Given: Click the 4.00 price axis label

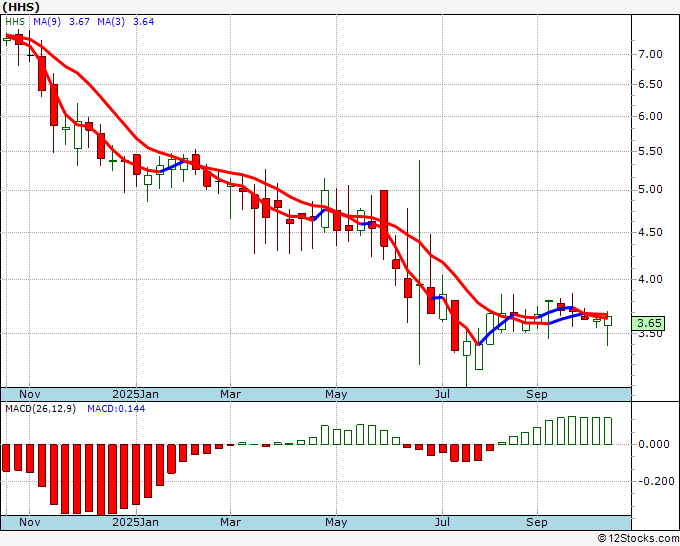Looking at the screenshot, I should 650,279.
